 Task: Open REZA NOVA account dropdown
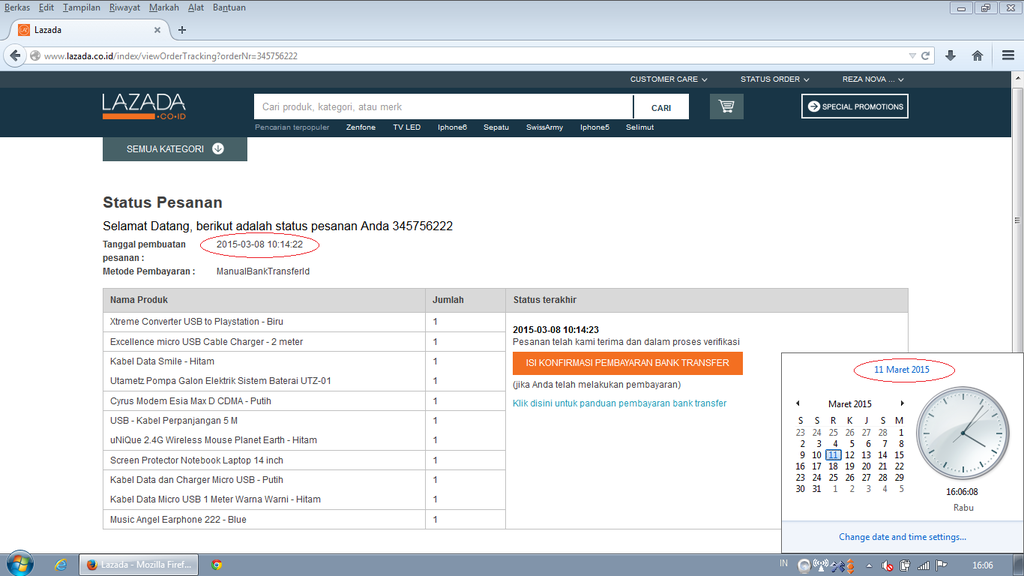coord(872,79)
